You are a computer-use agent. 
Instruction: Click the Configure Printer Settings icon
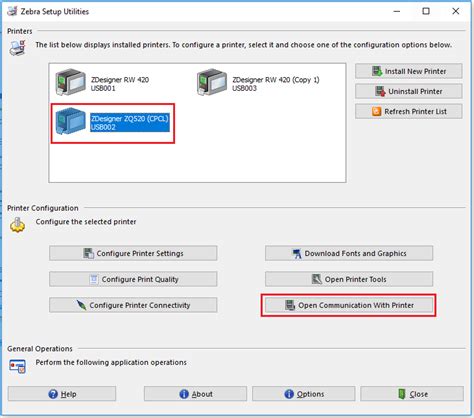point(88,253)
